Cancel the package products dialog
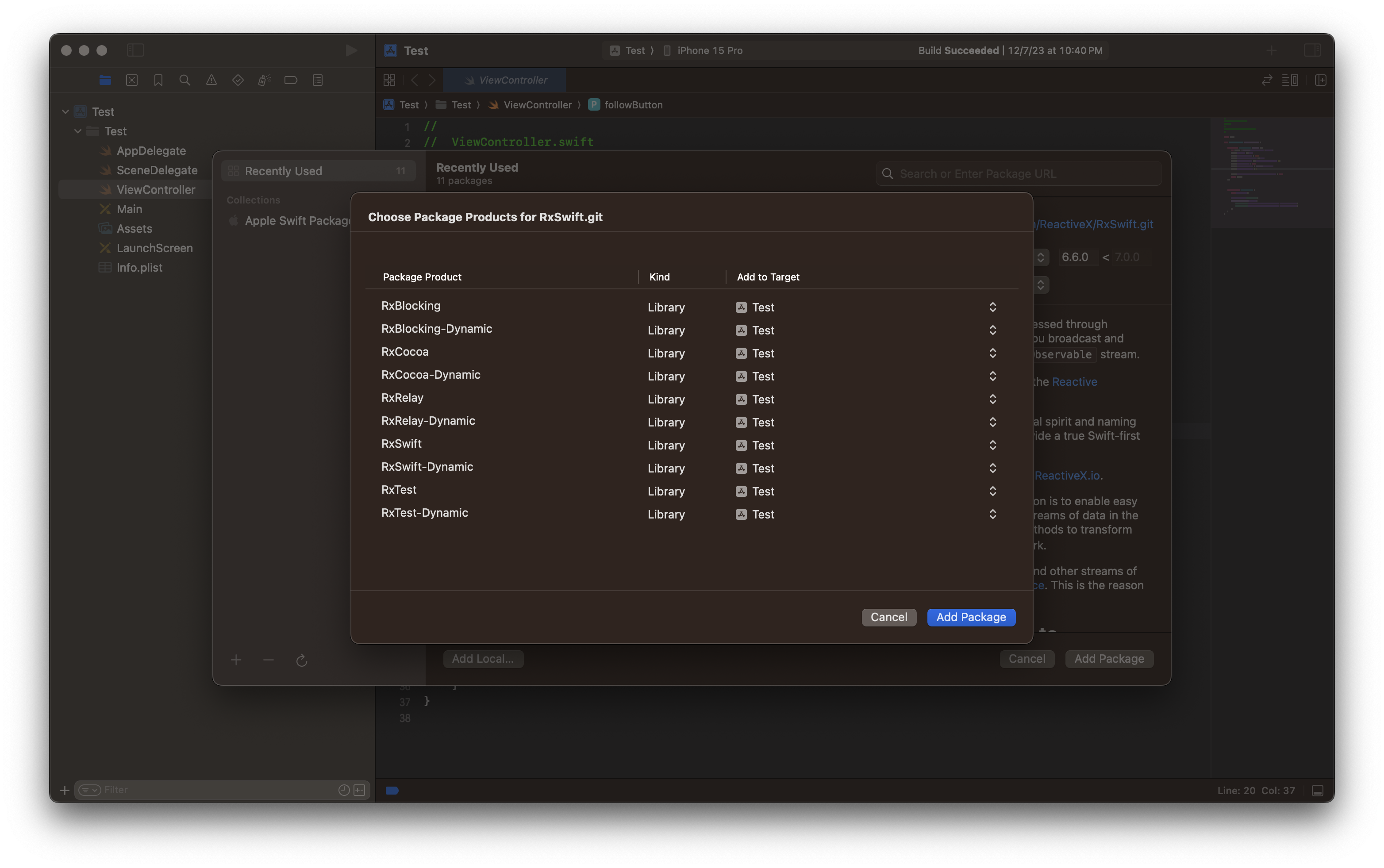This screenshot has width=1384, height=868. coord(888,617)
